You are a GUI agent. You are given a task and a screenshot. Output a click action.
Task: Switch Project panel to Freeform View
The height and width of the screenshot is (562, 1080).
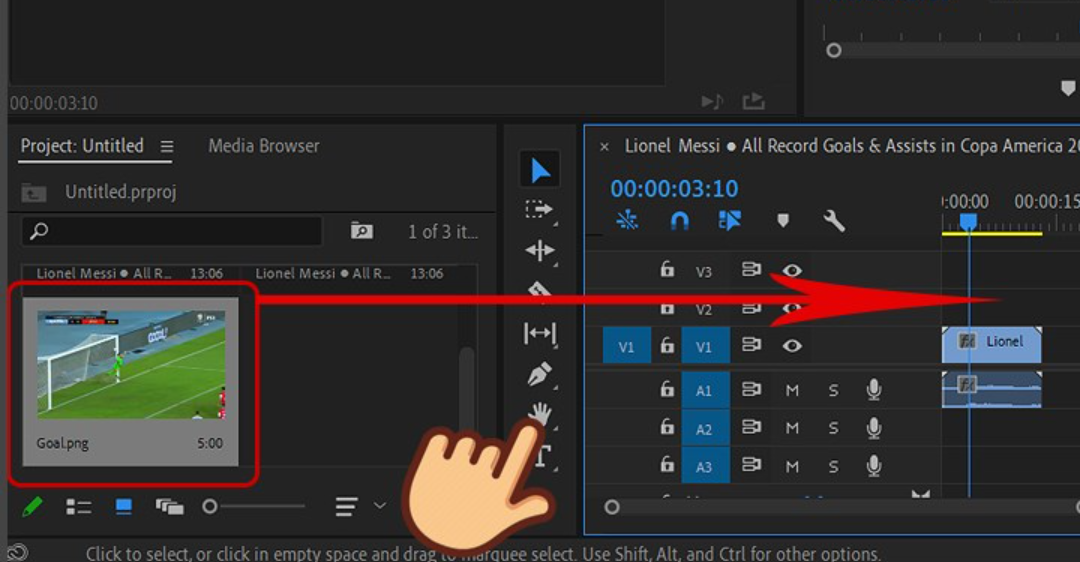pyautogui.click(x=169, y=507)
